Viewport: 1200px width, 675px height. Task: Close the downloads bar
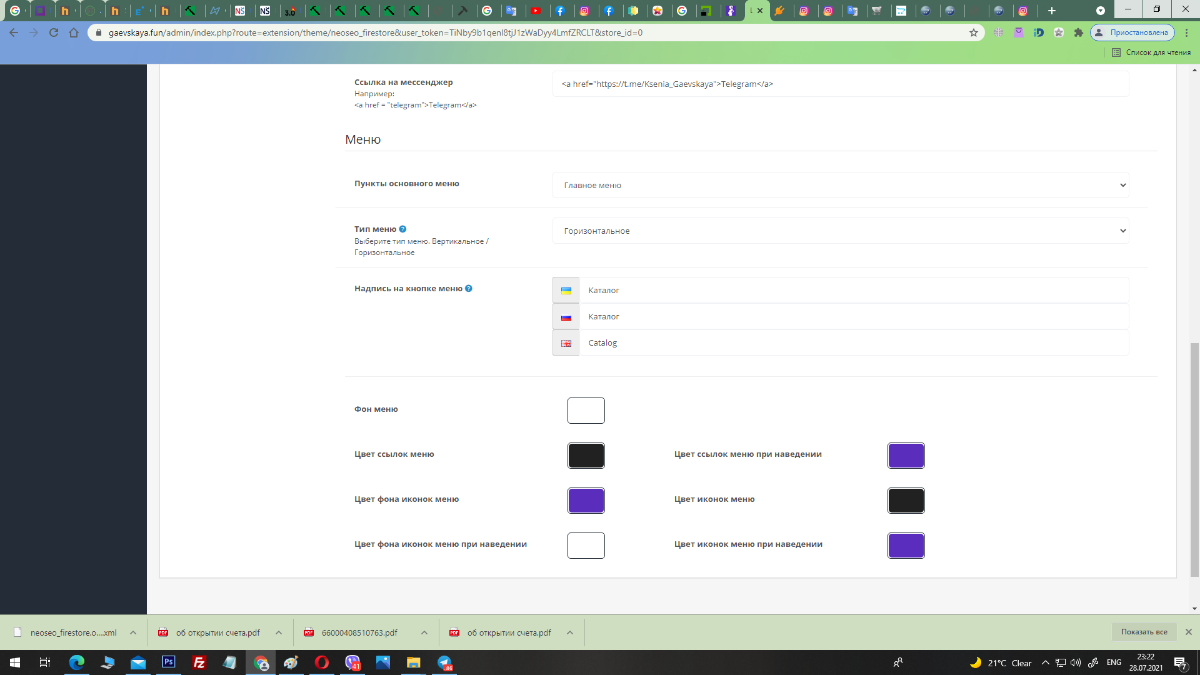pyautogui.click(x=1187, y=632)
